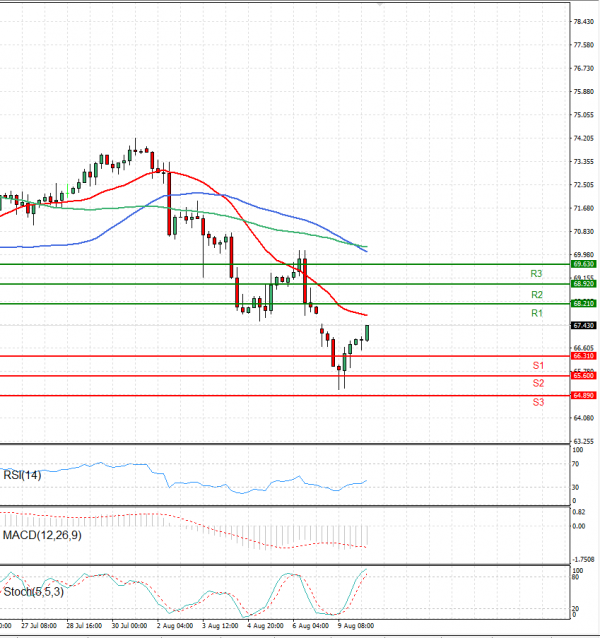Click the 64.890 S3 price tag

[x=584, y=395]
